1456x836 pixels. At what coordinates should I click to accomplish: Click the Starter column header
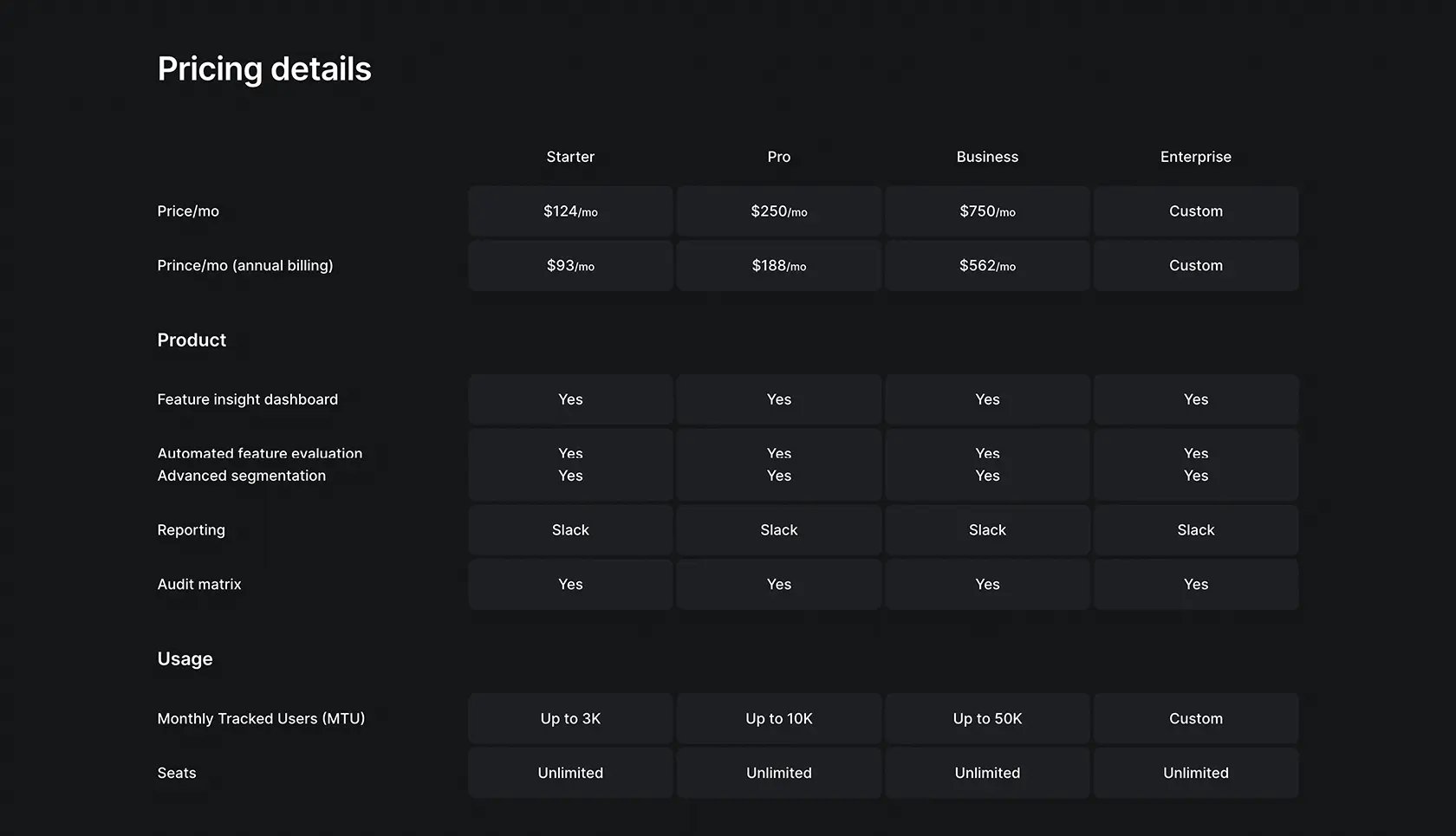click(570, 157)
